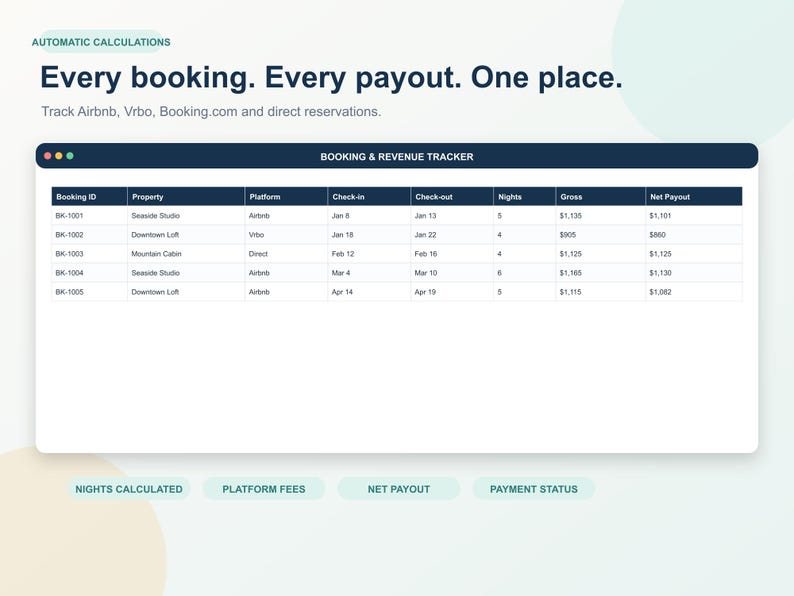Click the Mar 10 check-out cell
This screenshot has height=596, width=794.
pos(452,273)
